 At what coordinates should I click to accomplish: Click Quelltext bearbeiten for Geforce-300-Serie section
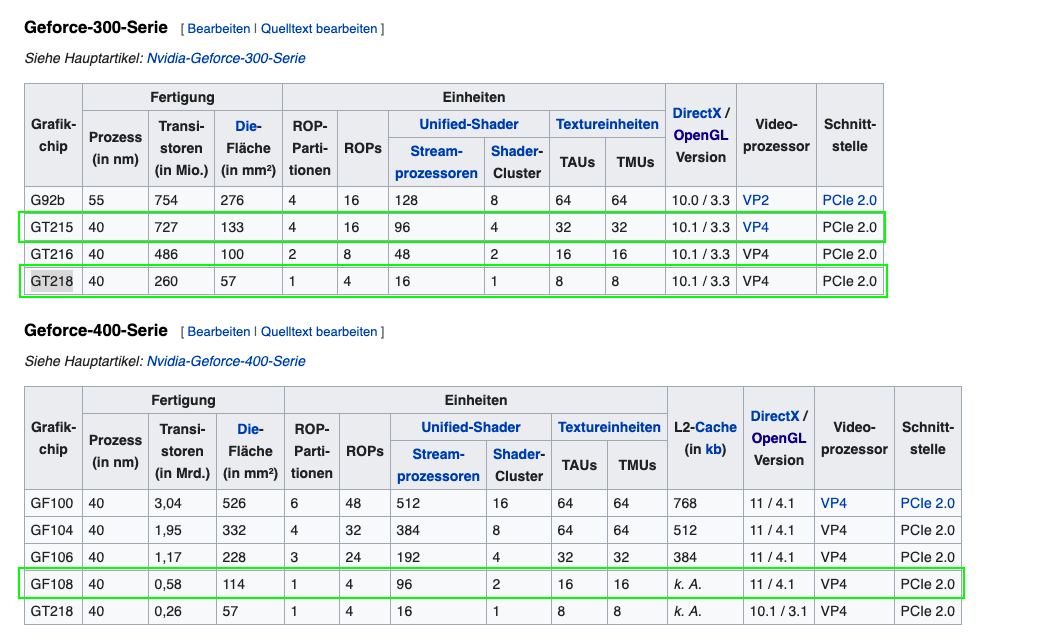click(318, 29)
